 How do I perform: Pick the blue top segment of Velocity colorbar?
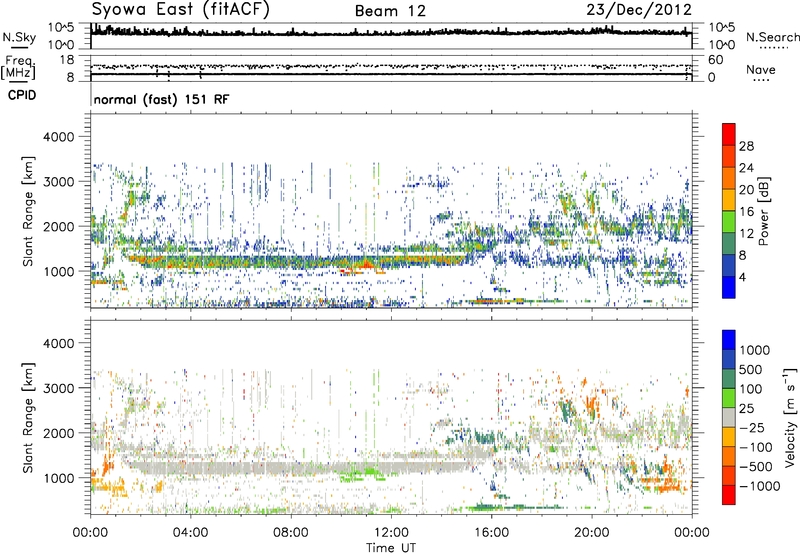click(729, 340)
